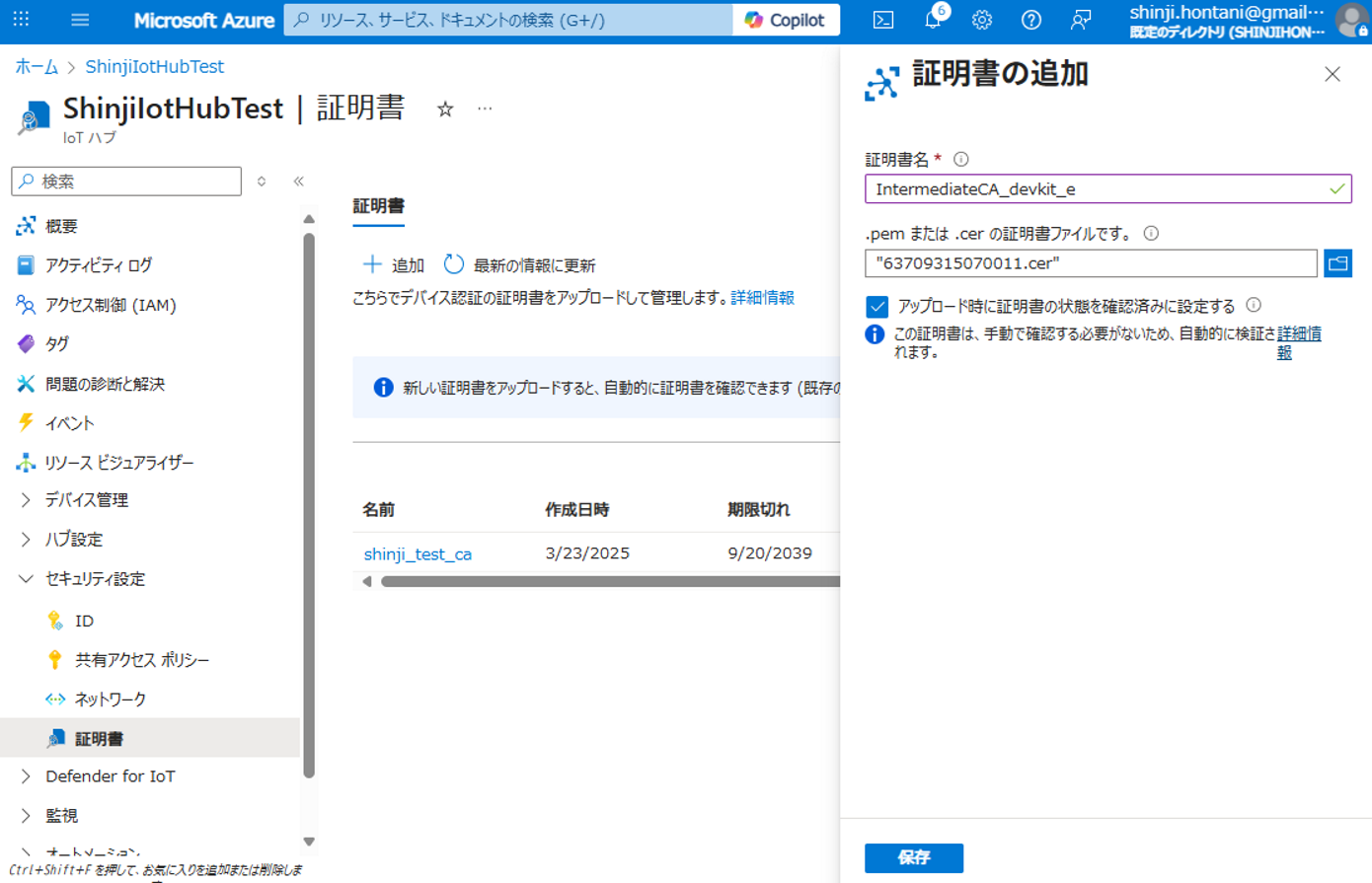
Task: Click the 最新の情報に更新 refresh icon
Action: tap(454, 264)
